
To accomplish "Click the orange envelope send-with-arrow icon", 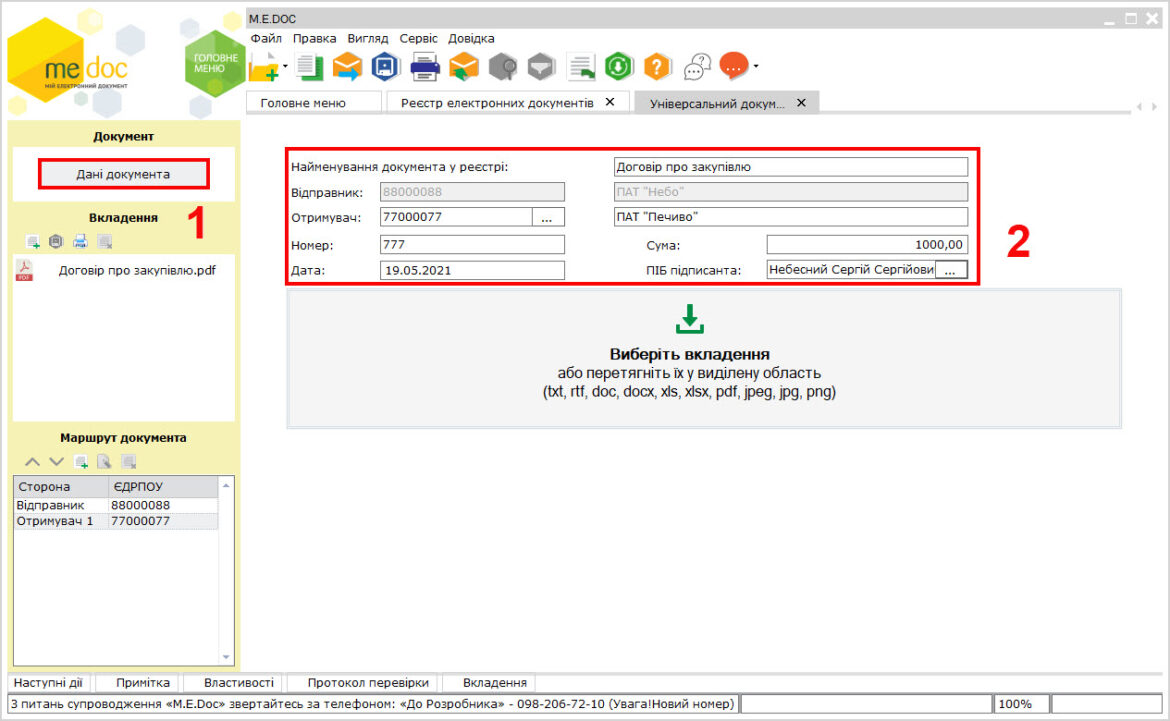I will tap(347, 67).
